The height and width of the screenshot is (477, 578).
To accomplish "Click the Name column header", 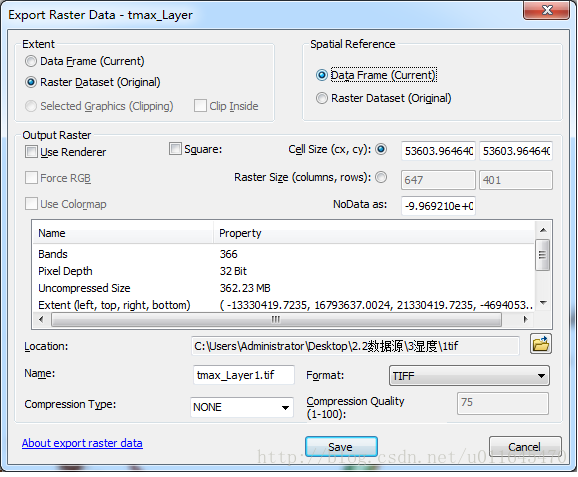I will (123, 233).
